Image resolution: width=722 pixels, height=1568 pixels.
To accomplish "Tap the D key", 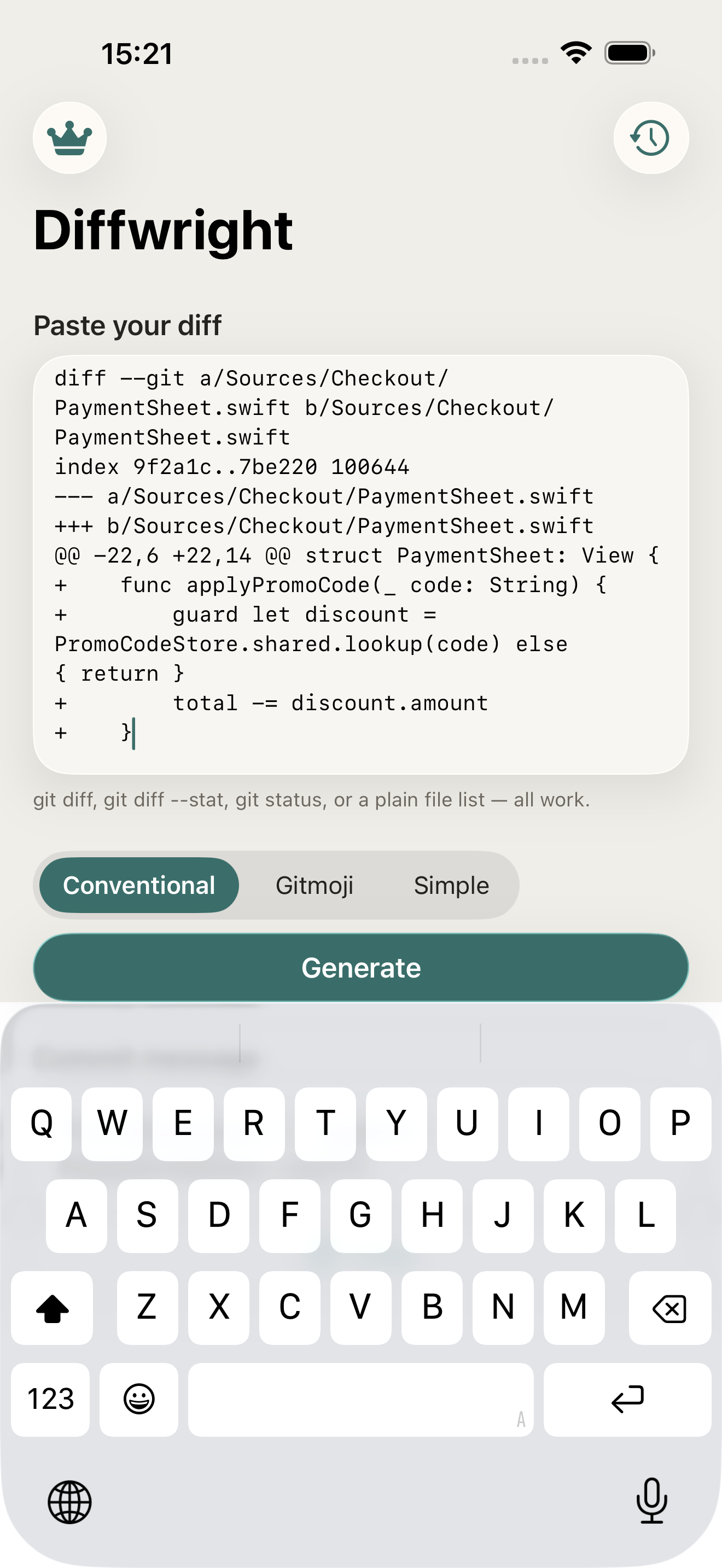I will point(219,1215).
